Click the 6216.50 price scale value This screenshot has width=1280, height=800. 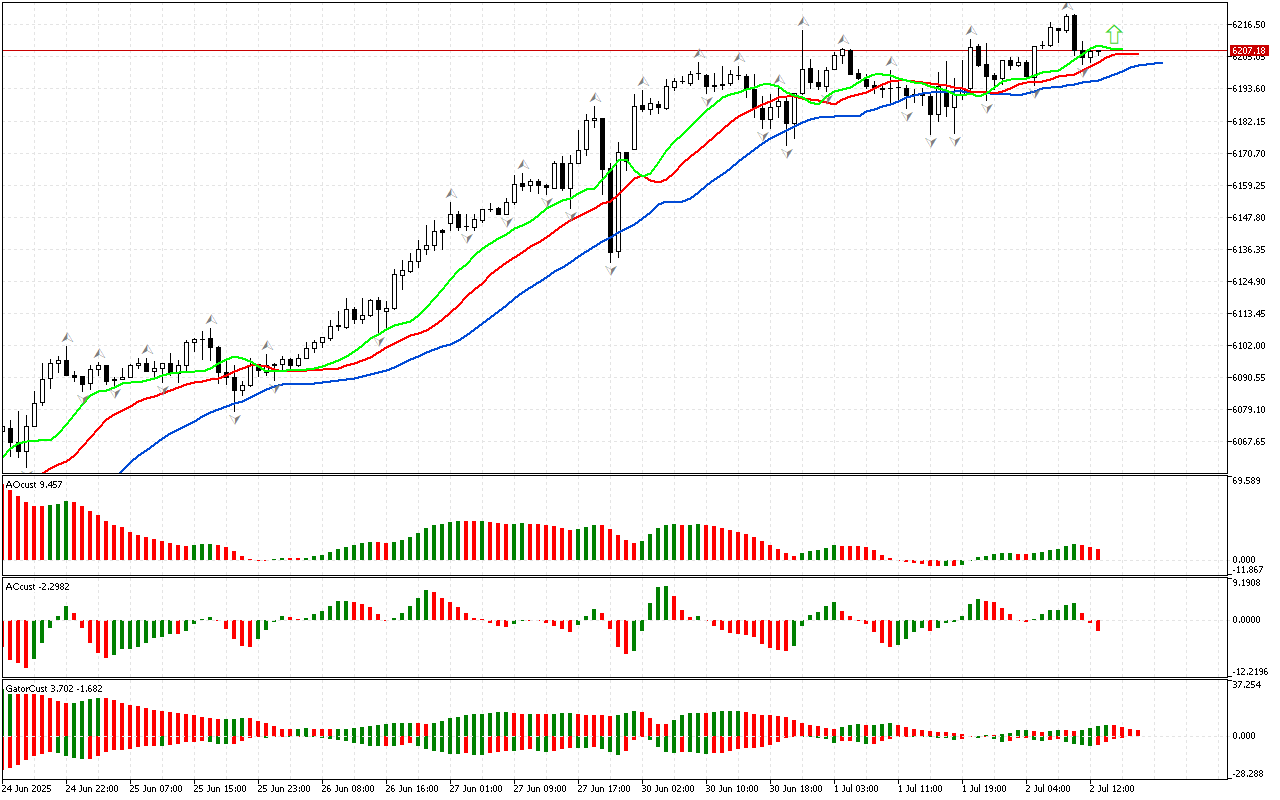[1250, 24]
